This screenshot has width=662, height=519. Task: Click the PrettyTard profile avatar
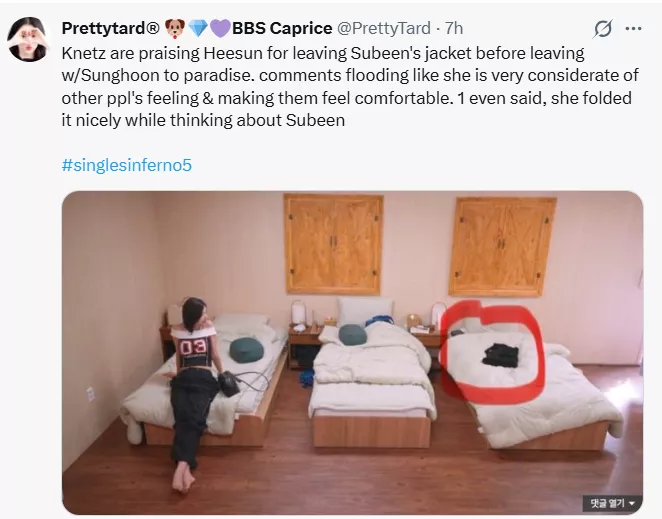27,39
